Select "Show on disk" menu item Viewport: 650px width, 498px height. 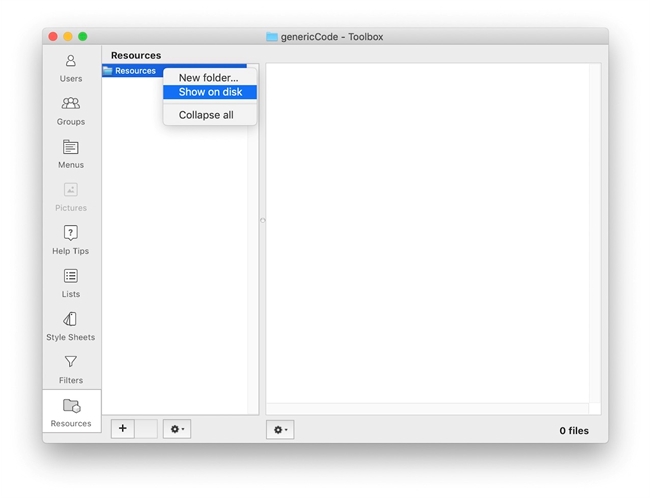coord(209,92)
